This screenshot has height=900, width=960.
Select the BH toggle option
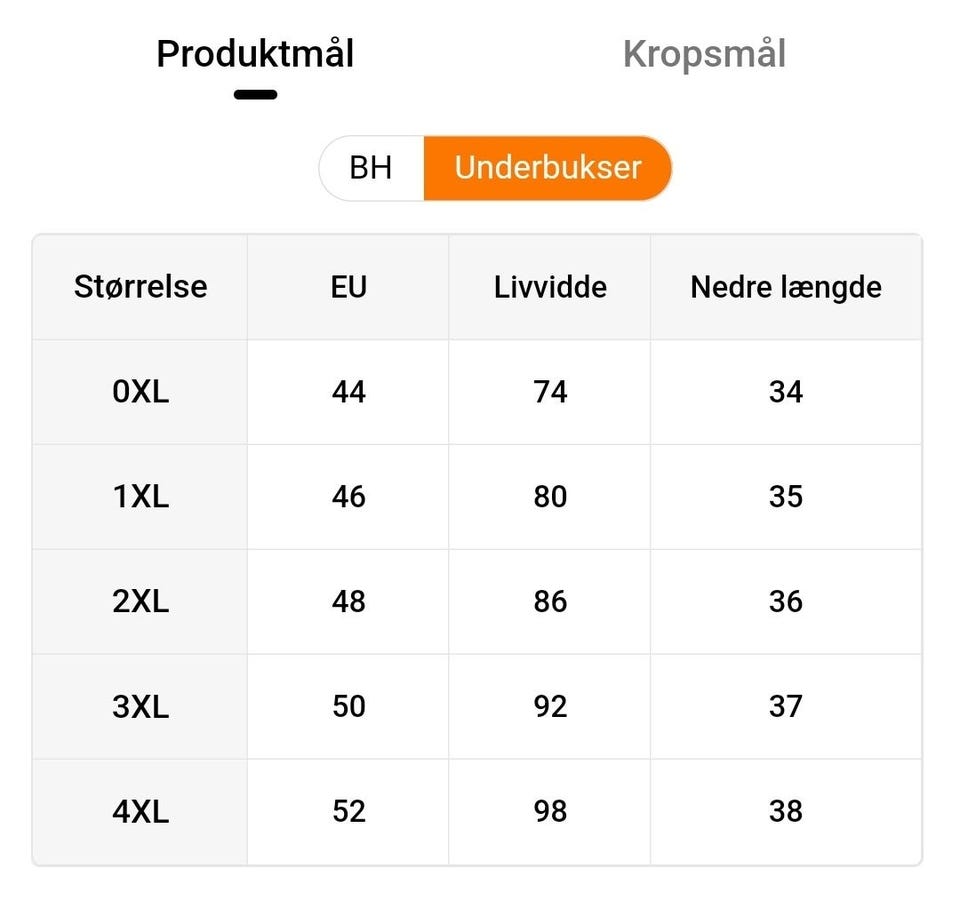click(371, 167)
